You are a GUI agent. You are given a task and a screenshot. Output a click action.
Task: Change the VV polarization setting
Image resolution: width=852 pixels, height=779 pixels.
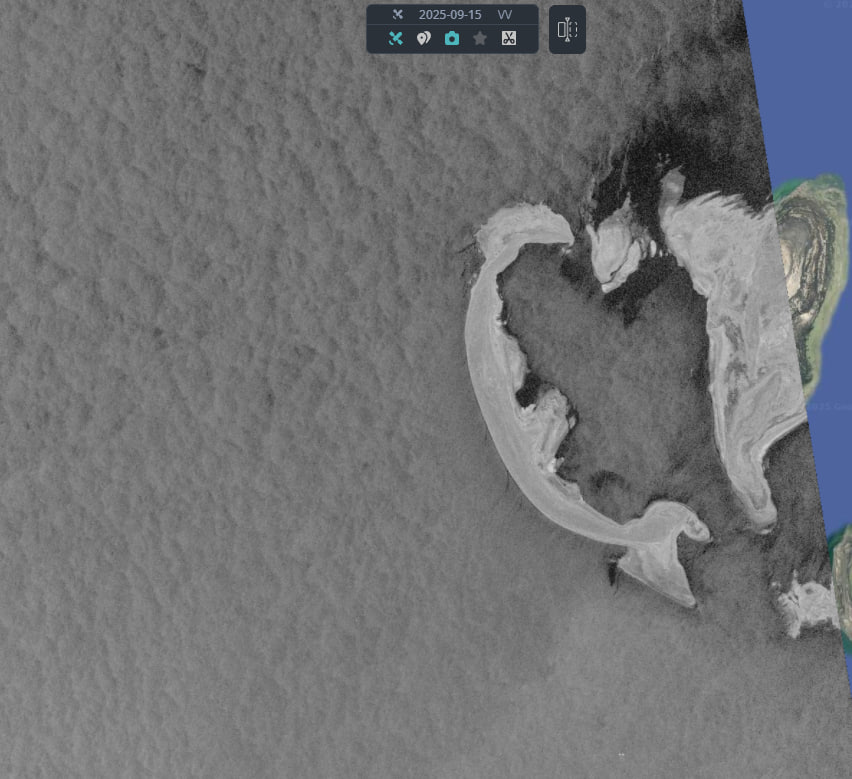[x=505, y=15]
